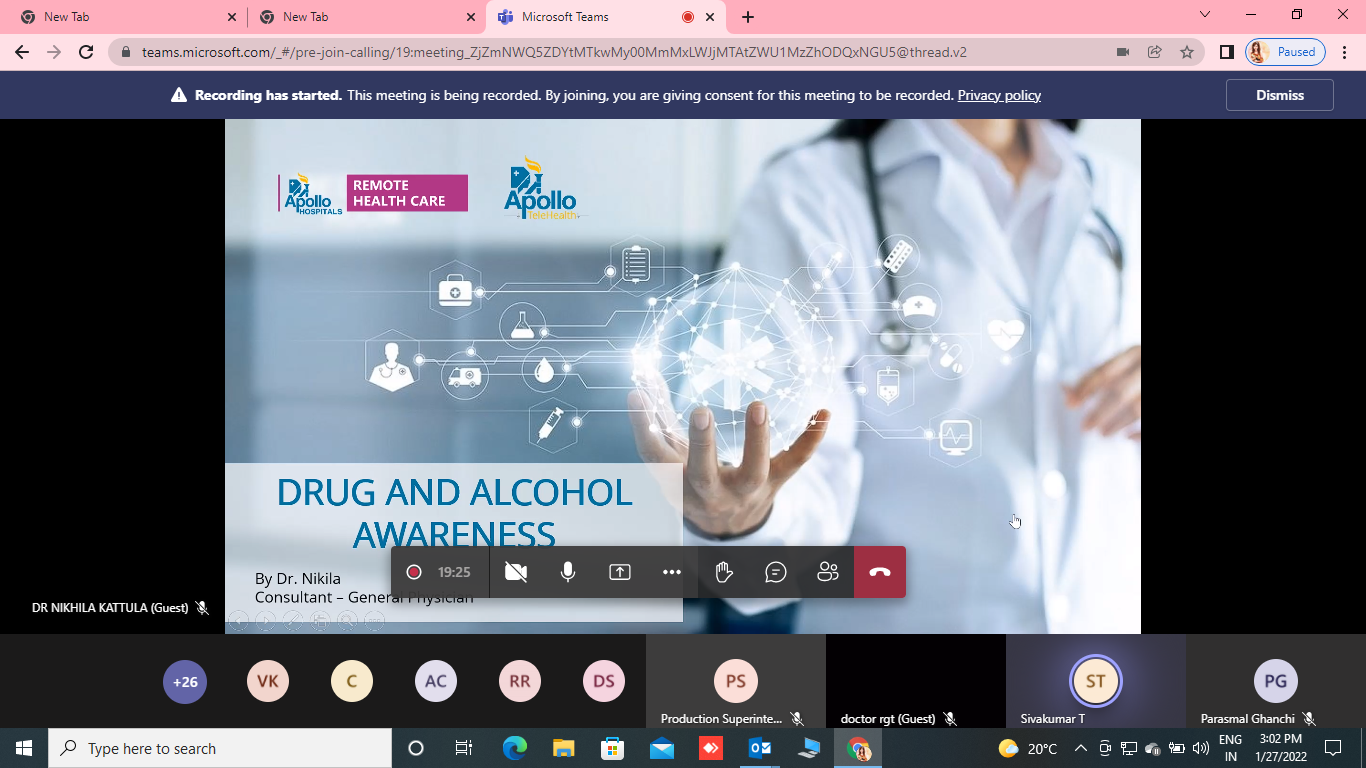Image resolution: width=1366 pixels, height=768 pixels.
Task: Open the Privacy policy link
Action: coord(999,95)
